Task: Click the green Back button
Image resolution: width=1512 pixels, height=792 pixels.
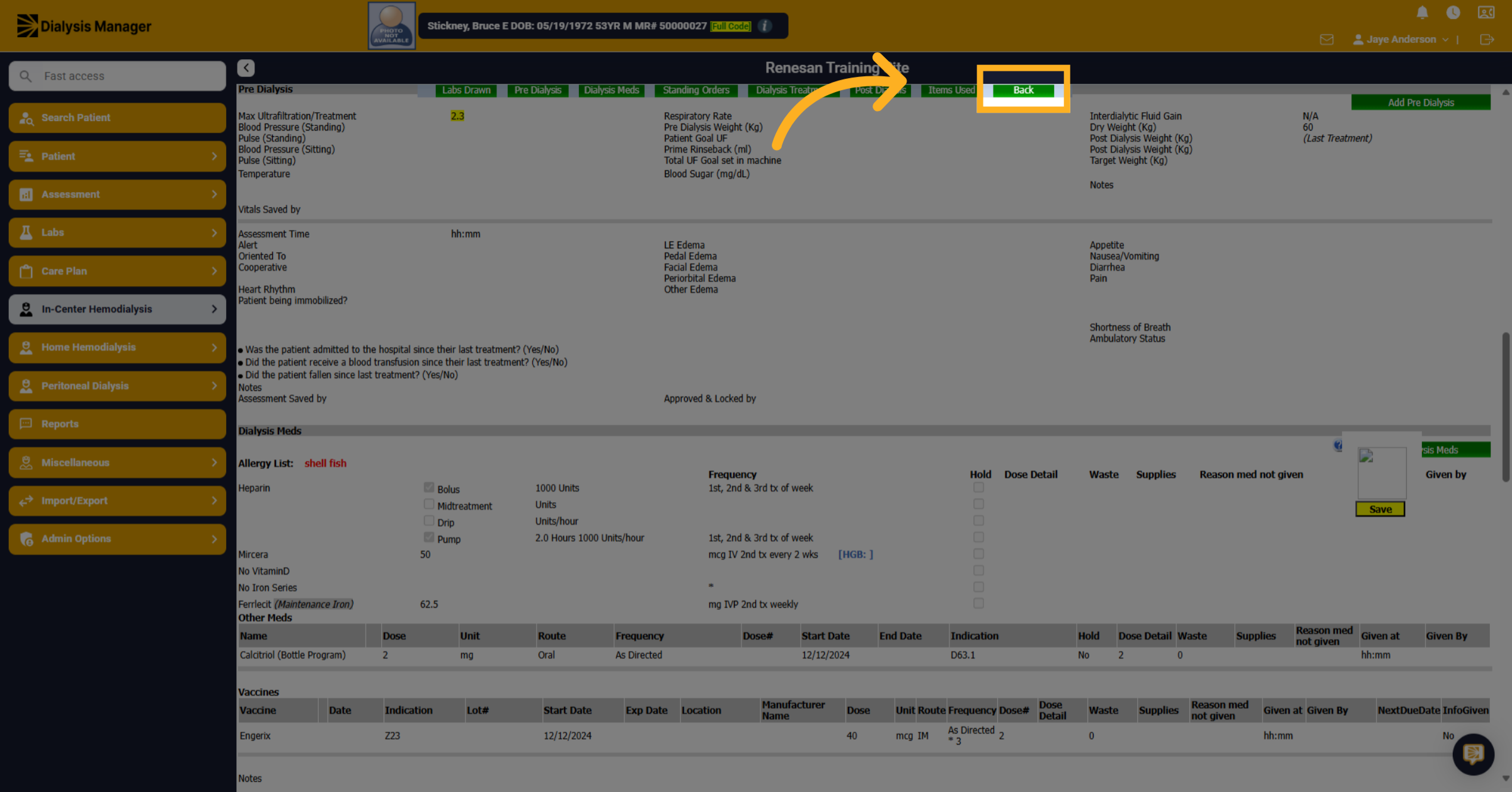Action: pyautogui.click(x=1023, y=90)
